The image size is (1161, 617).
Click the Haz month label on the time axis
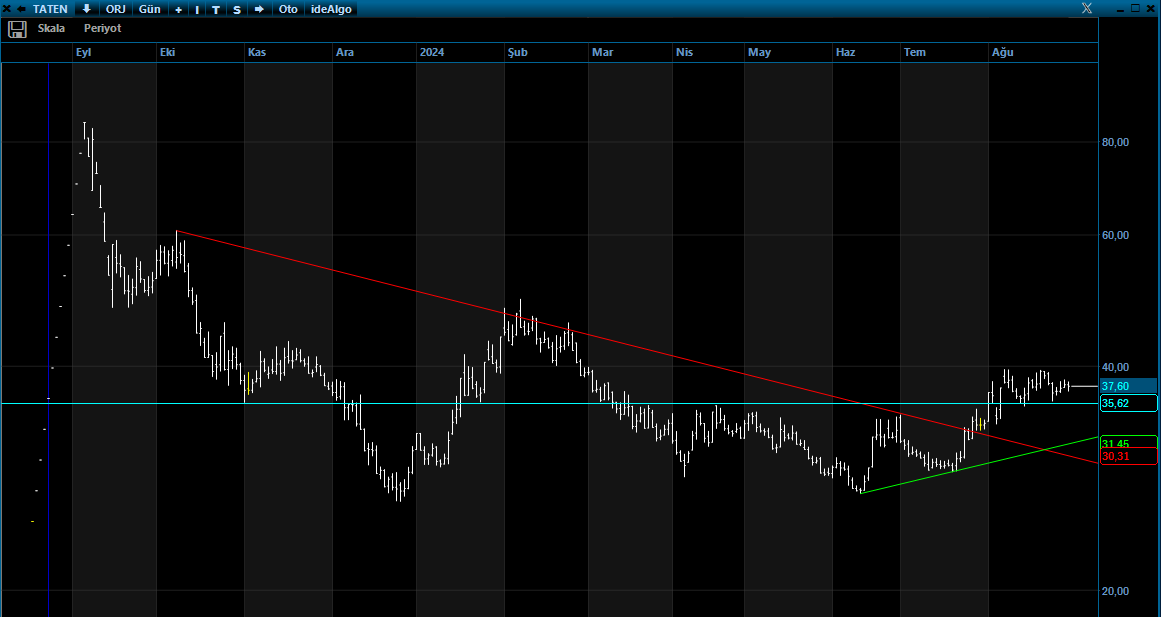click(x=845, y=52)
